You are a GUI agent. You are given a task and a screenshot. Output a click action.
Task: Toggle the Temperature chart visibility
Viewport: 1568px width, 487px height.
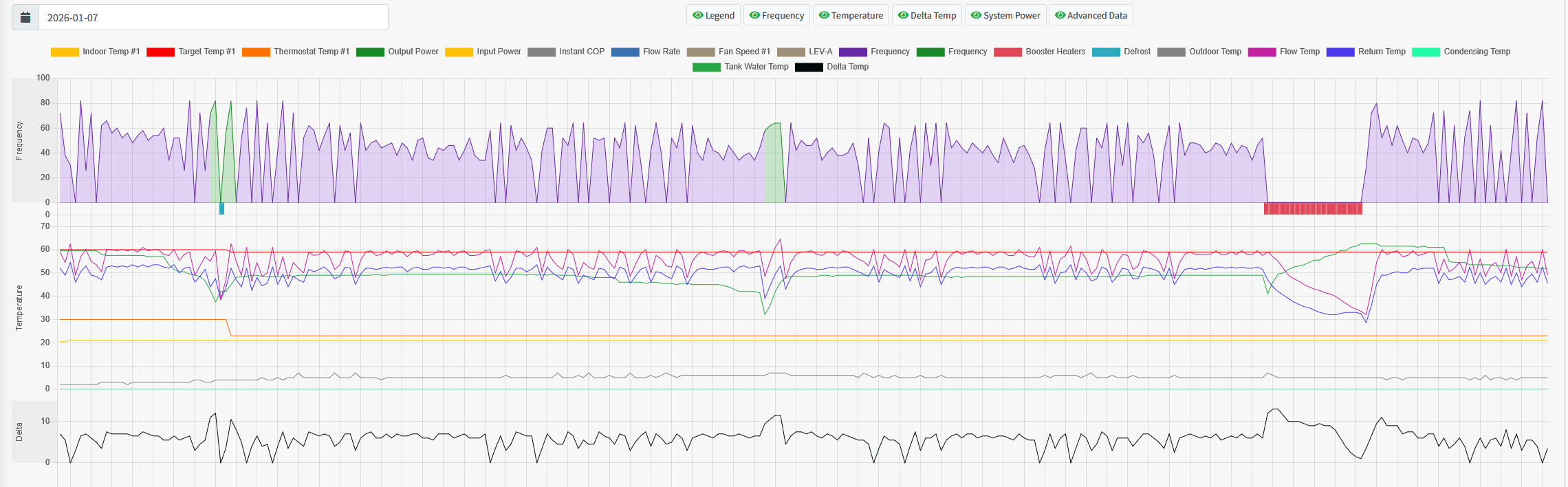[851, 15]
